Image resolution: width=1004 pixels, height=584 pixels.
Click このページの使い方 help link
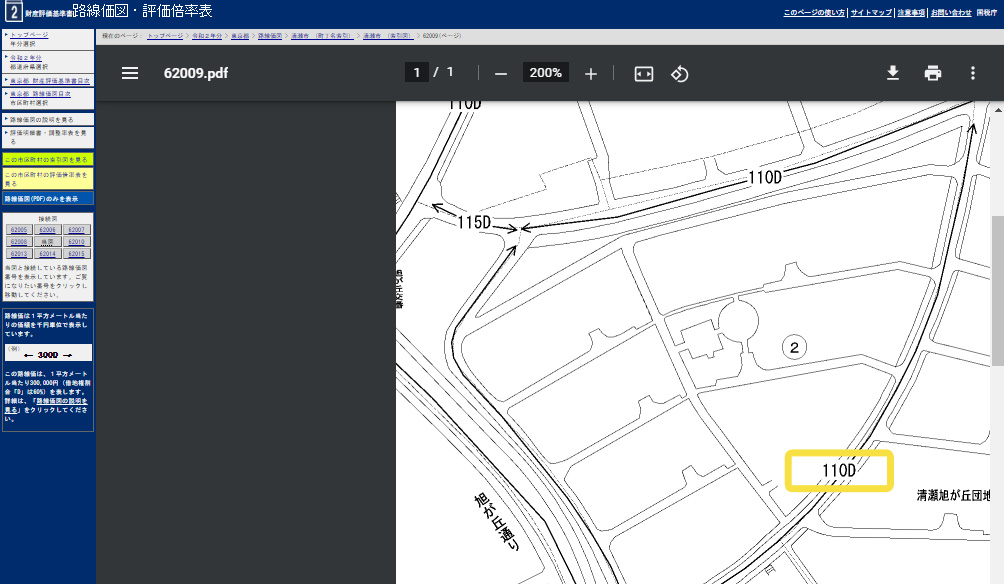(814, 12)
